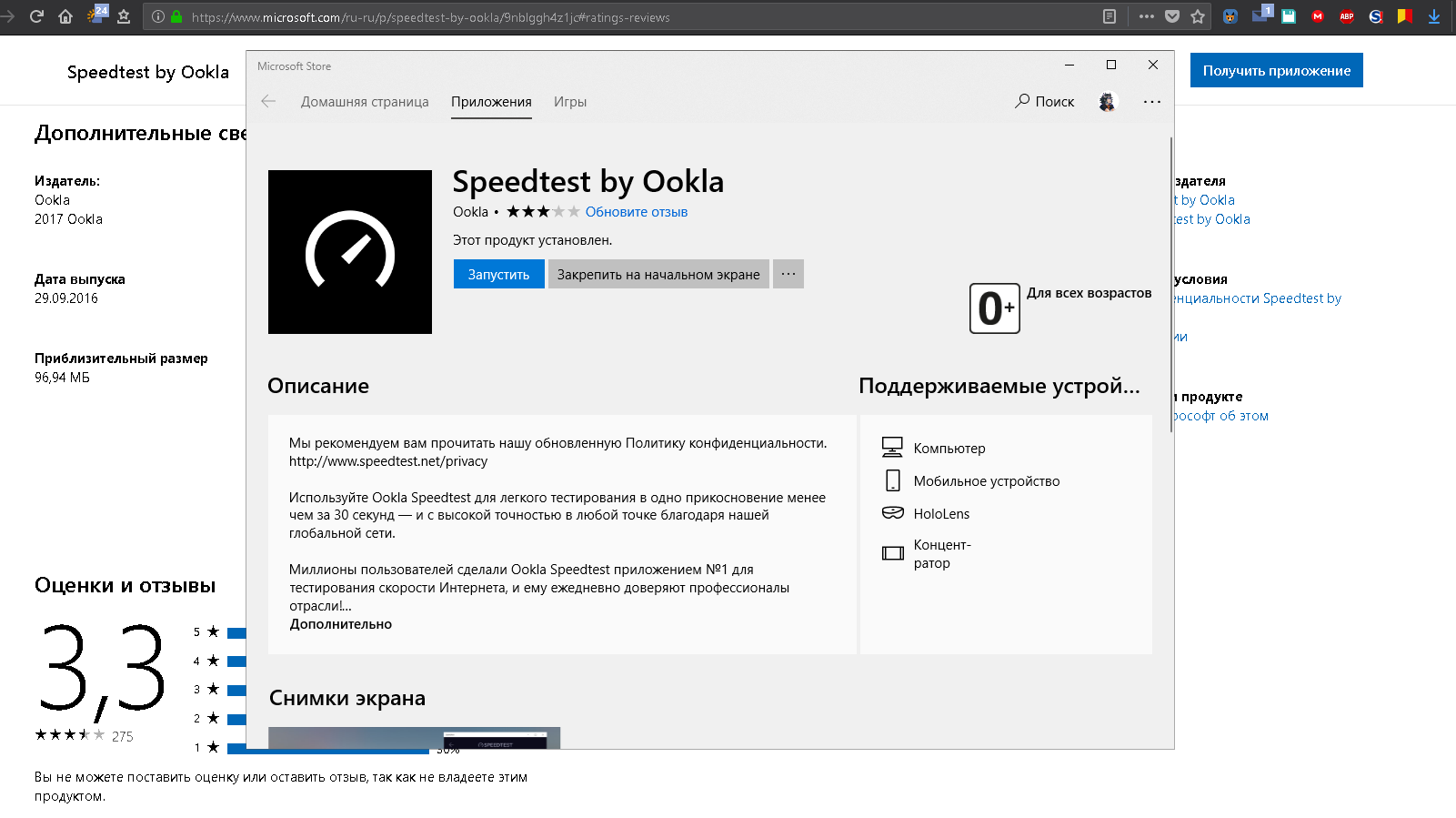
Task: Open the Store user account avatar
Action: click(x=1107, y=102)
